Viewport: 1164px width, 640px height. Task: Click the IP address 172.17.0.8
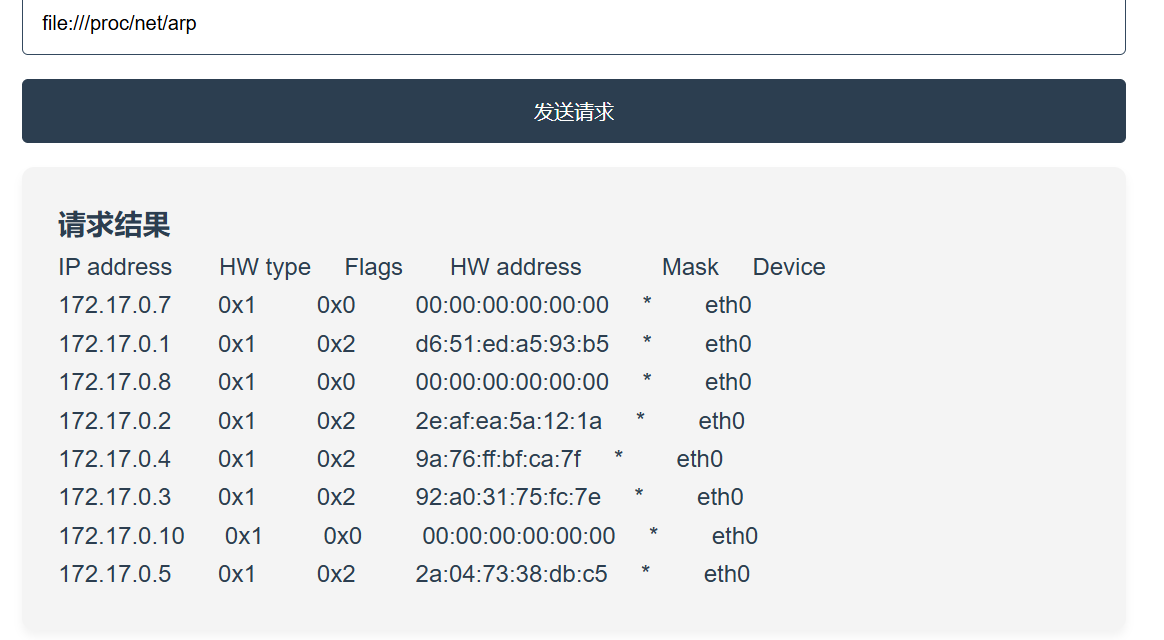pos(115,382)
